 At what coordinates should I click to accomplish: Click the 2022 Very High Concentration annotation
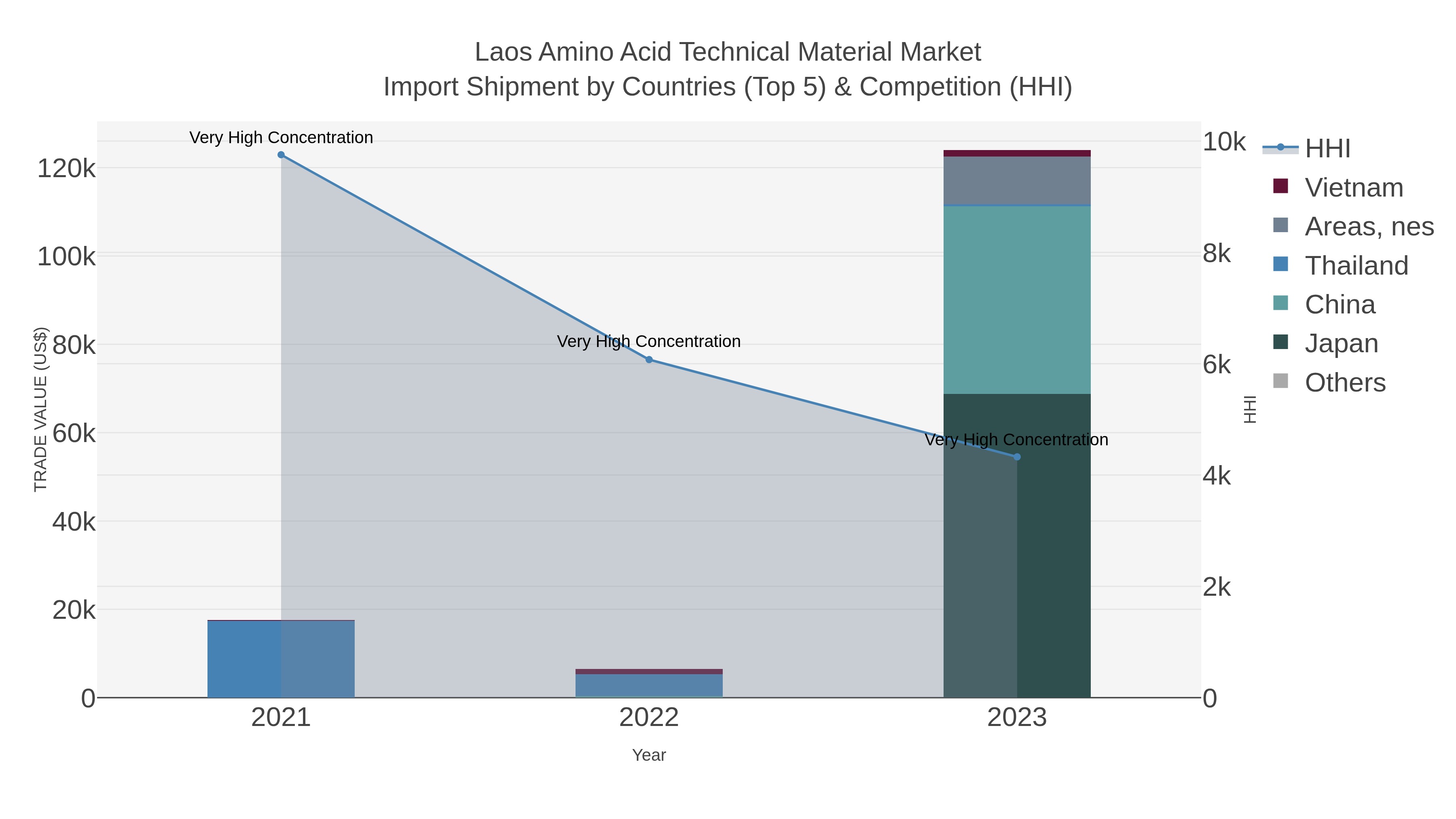click(x=649, y=341)
